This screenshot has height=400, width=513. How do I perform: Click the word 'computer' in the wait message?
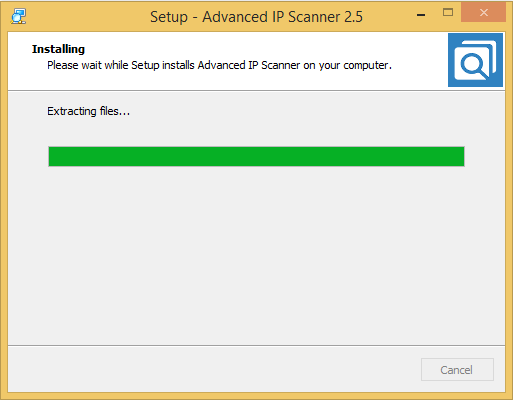[366, 66]
